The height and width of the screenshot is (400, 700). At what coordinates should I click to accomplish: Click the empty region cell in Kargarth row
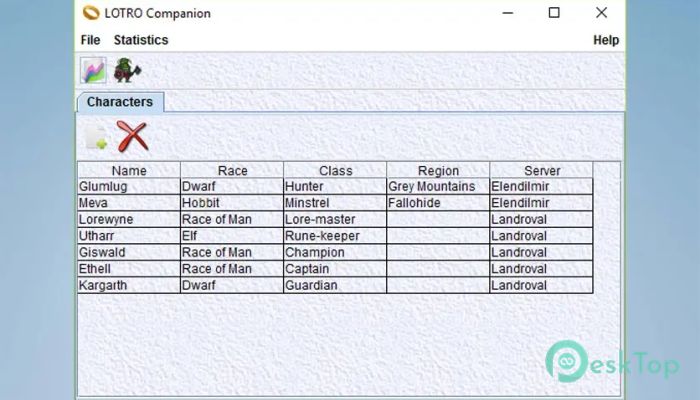[x=438, y=286]
